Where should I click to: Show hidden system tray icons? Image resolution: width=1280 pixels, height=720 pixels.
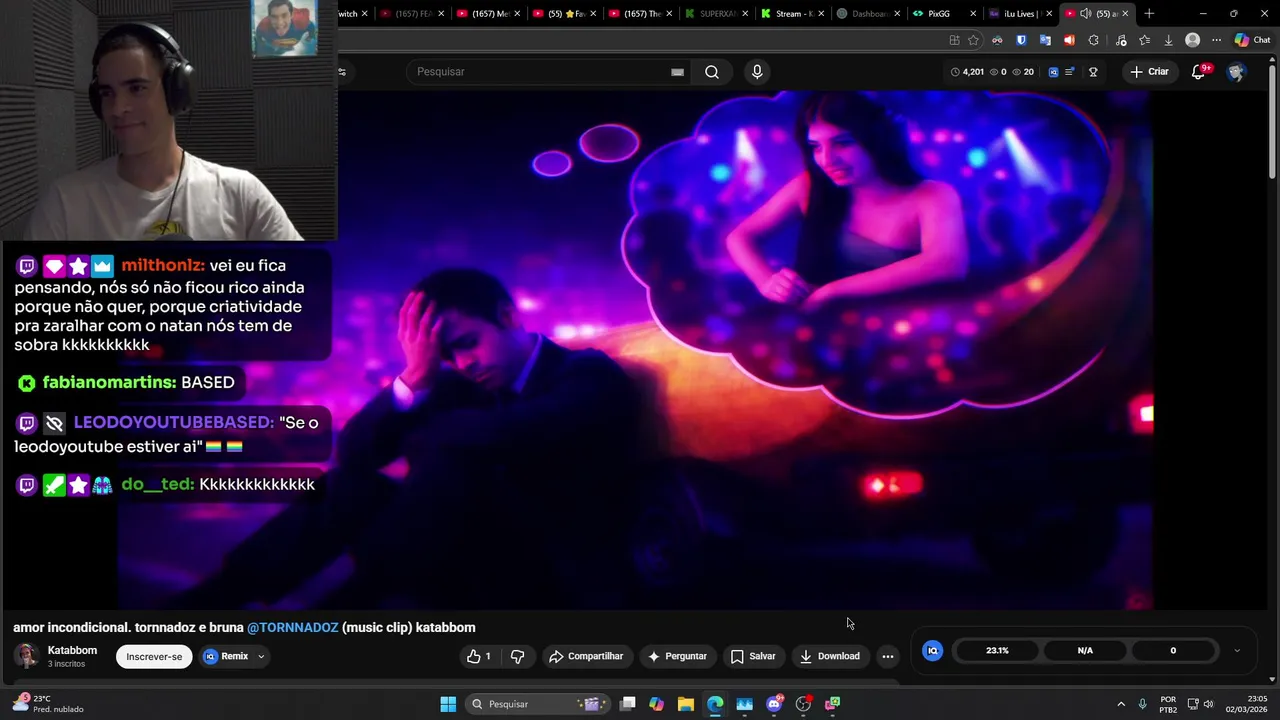click(x=1121, y=704)
